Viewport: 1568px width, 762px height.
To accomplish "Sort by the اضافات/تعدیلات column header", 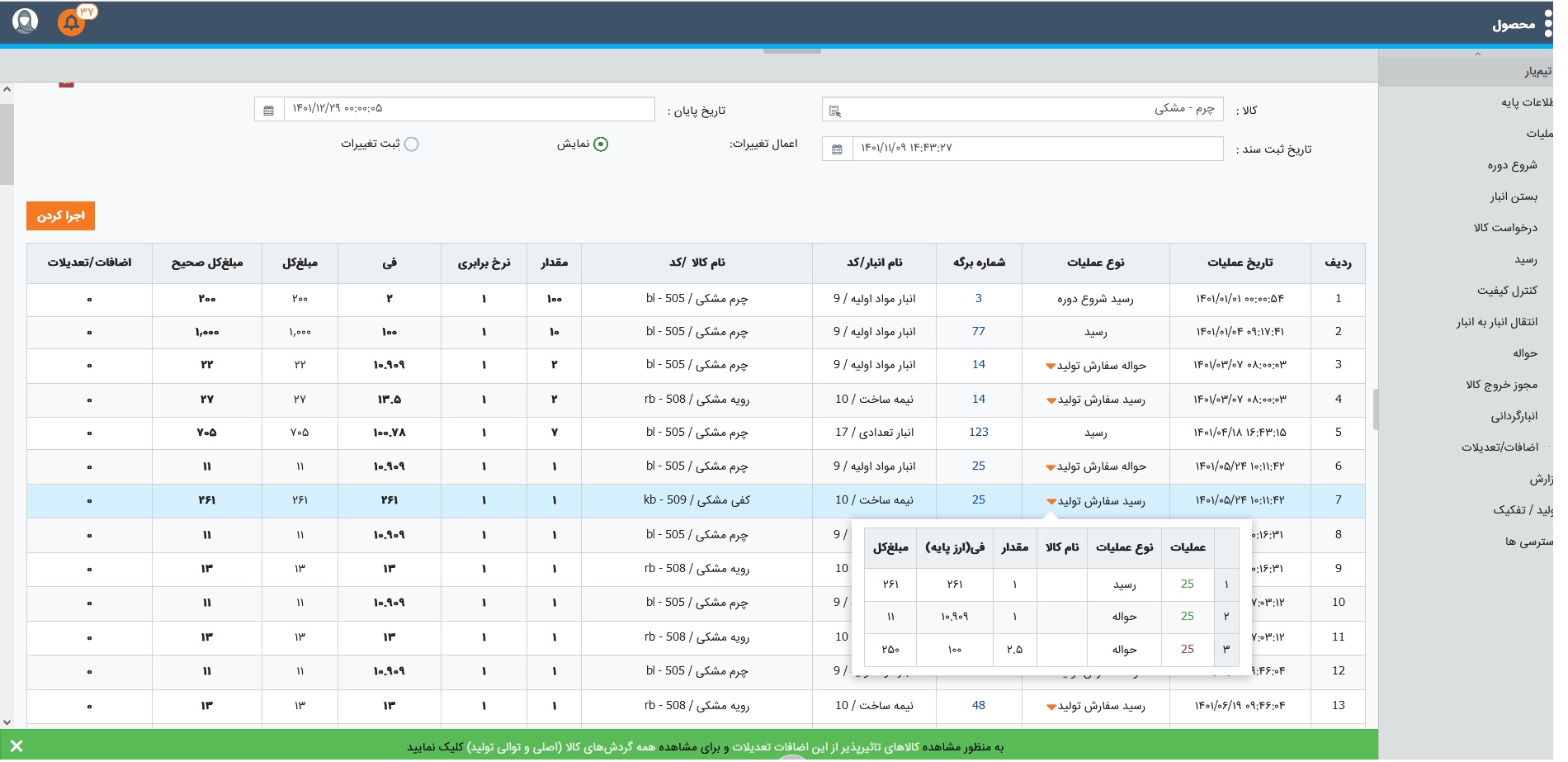I will pyautogui.click(x=89, y=263).
